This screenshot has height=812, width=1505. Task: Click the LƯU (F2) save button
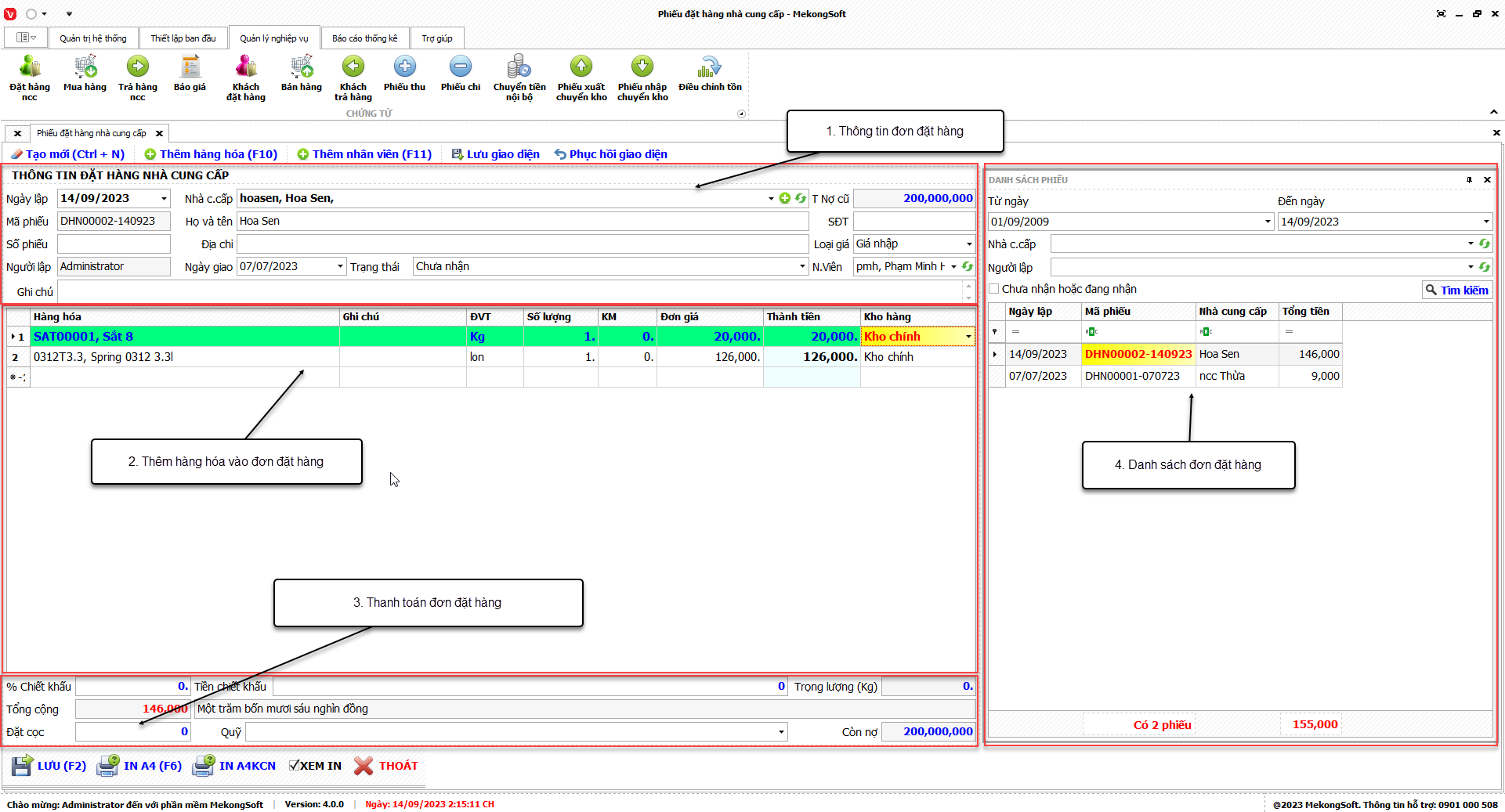(49, 766)
